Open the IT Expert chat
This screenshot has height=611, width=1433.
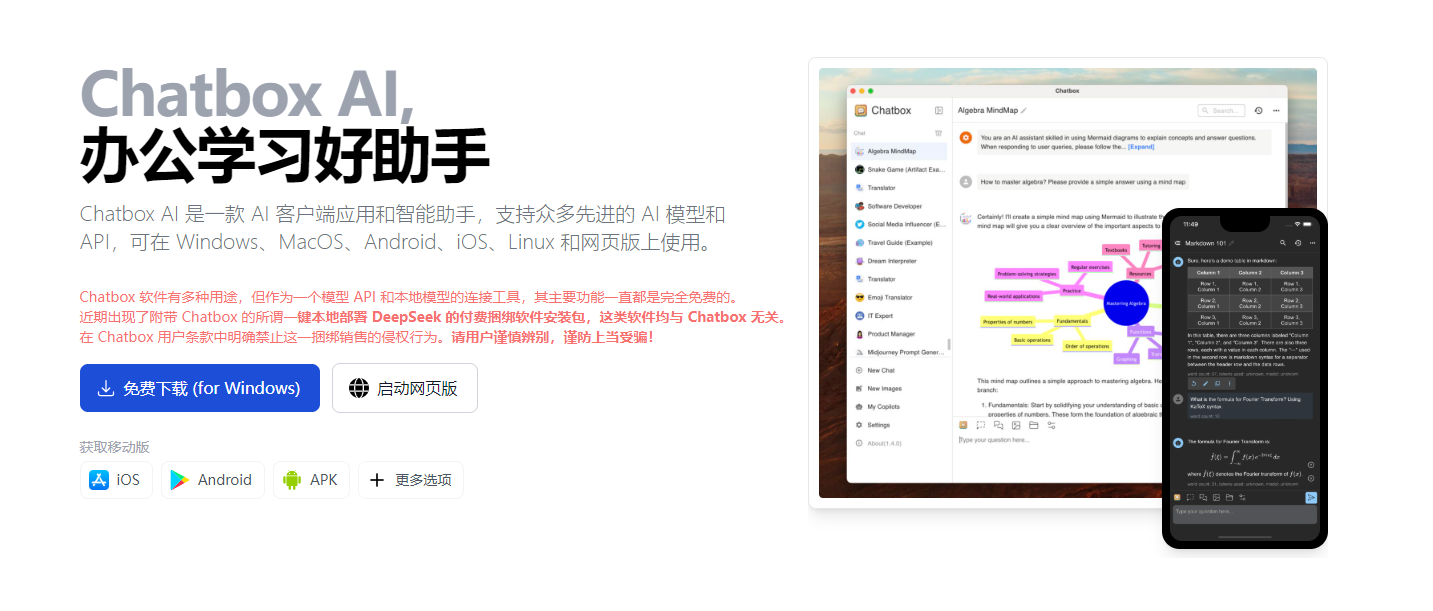pos(899,315)
